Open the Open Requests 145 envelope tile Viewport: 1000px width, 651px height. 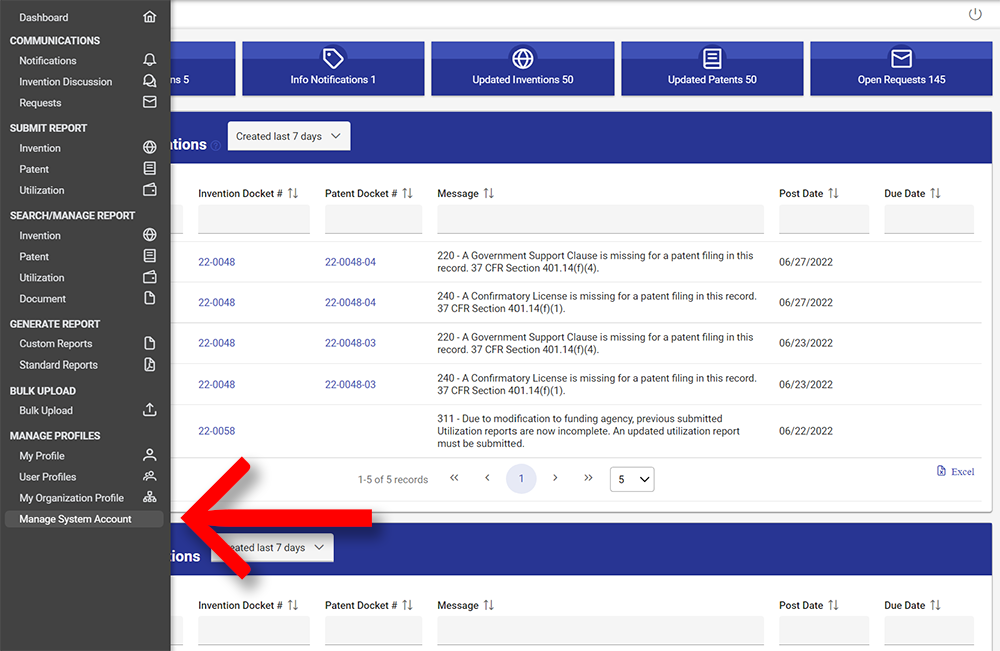[x=900, y=69]
